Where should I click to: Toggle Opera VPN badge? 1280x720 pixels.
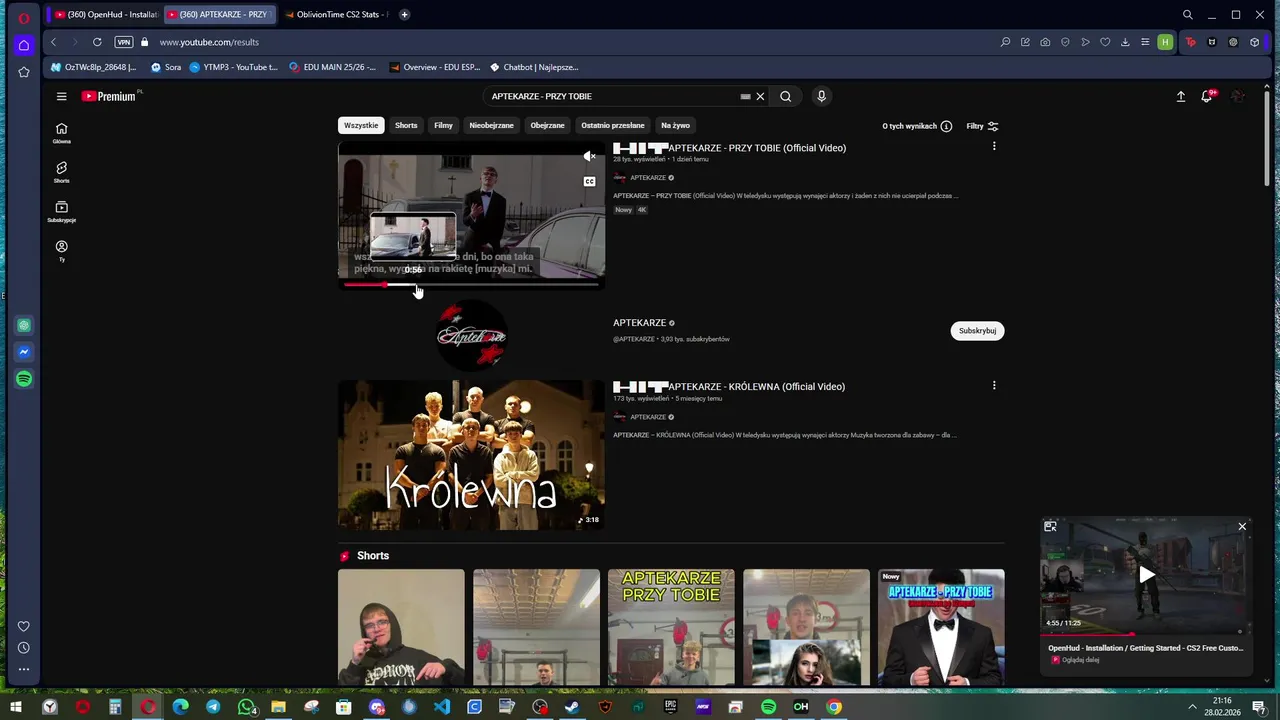point(124,42)
